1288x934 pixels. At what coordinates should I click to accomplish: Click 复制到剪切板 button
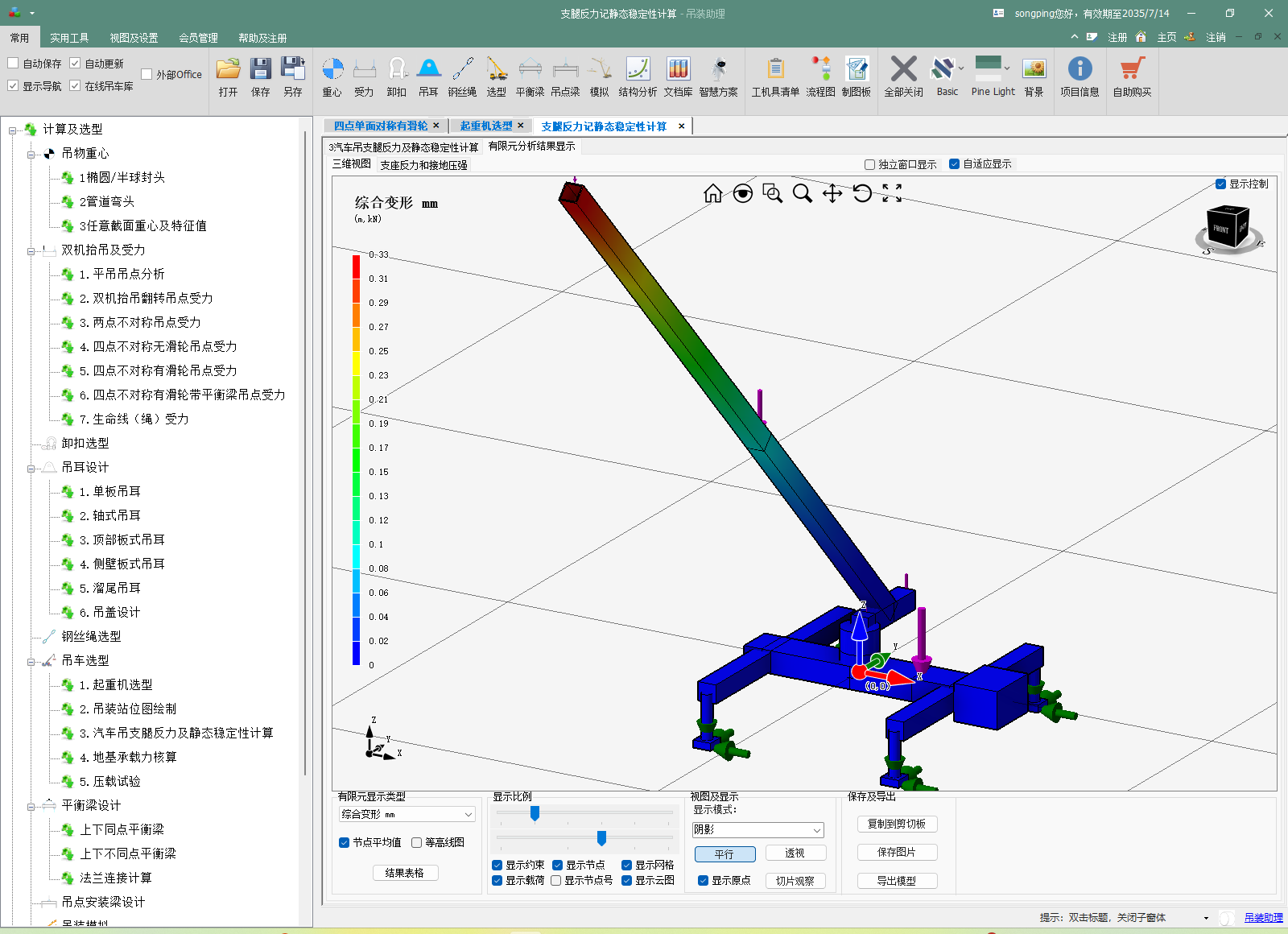point(897,824)
